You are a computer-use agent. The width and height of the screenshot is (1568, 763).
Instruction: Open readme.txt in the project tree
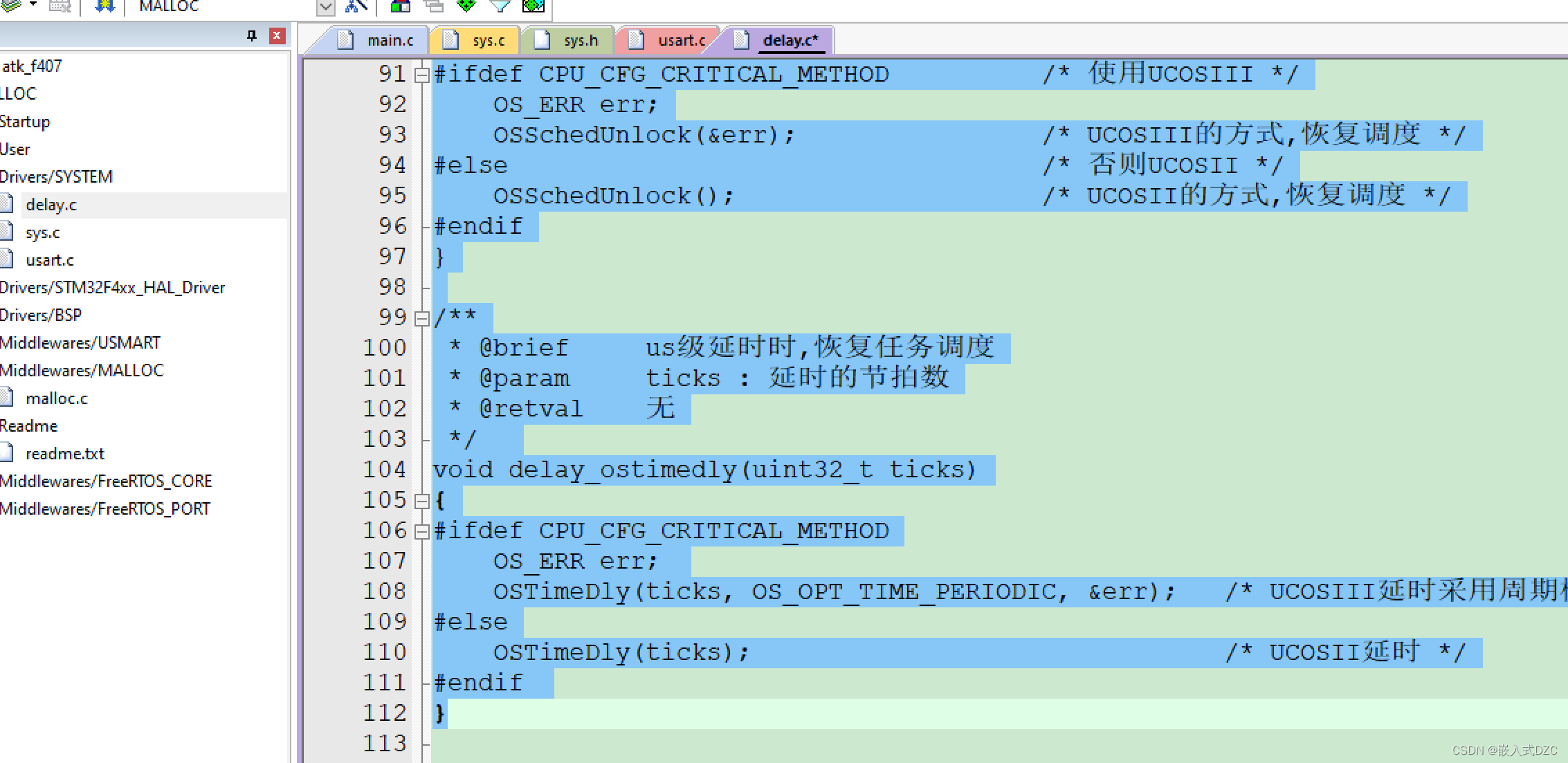pyautogui.click(x=64, y=454)
